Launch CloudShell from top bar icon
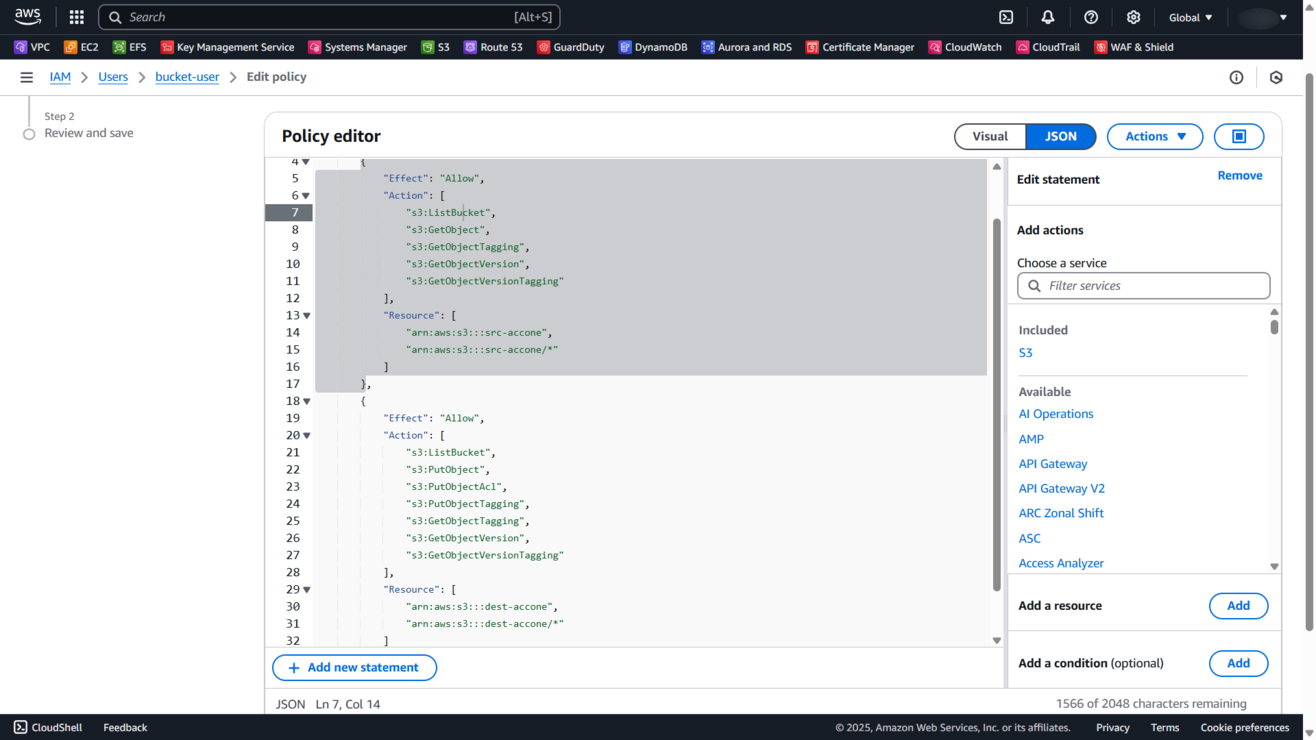1316x740 pixels. 1006,17
